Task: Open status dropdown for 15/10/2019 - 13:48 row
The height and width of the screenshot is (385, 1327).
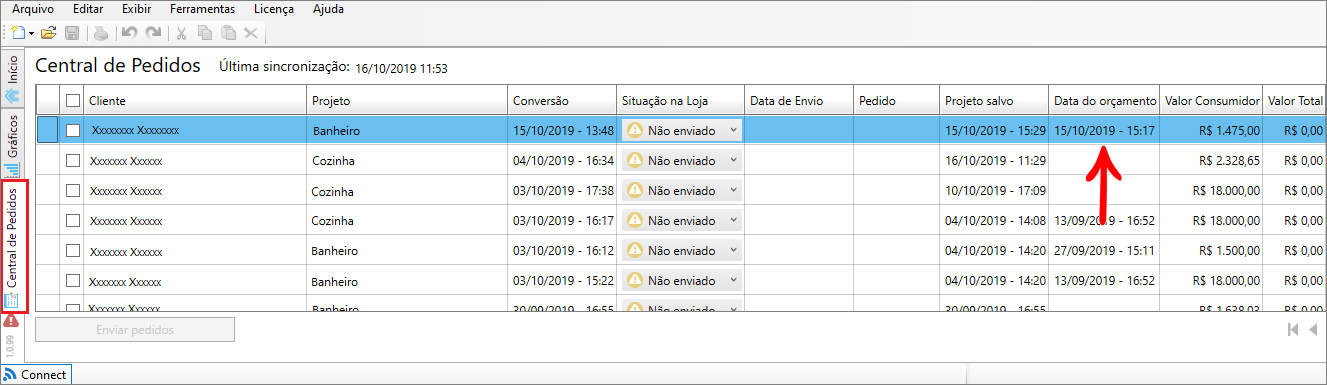Action: click(682, 130)
